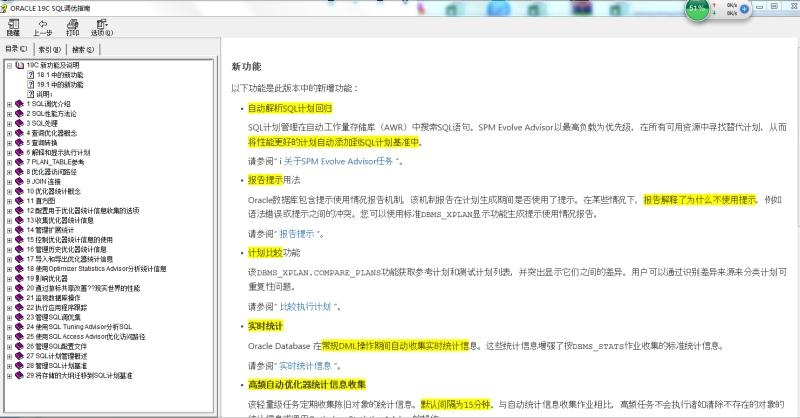
Task: Click the book icon for 26 管理SQL配置文件
Action: pyautogui.click(x=19, y=347)
